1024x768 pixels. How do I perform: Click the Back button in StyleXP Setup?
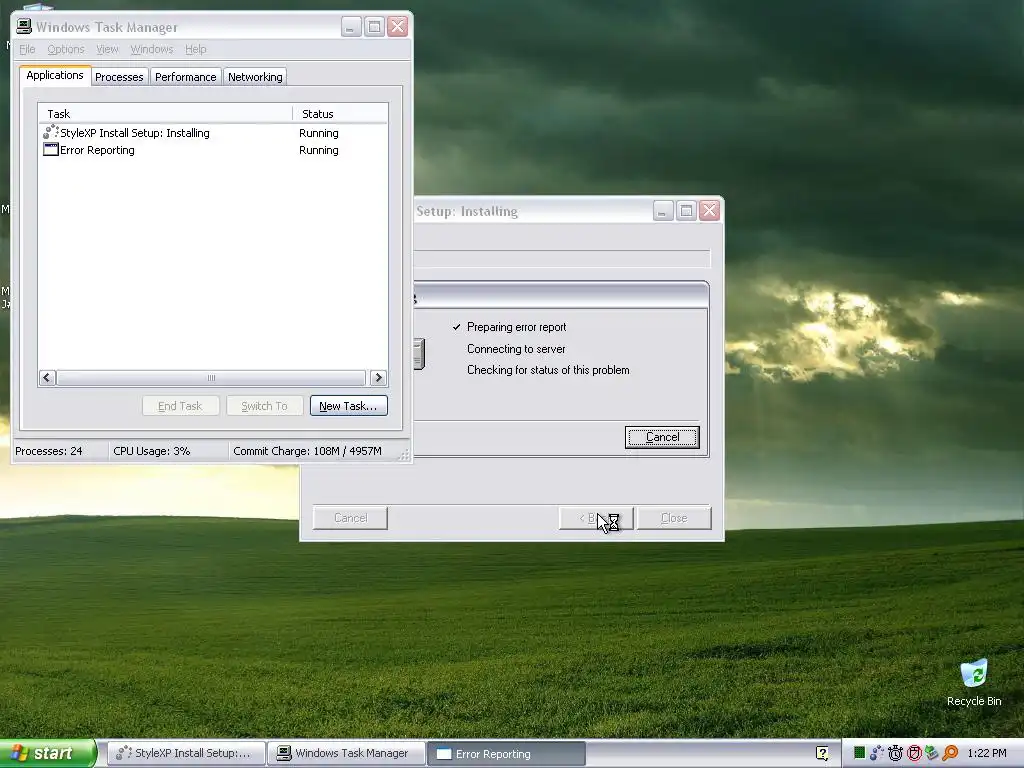596,518
